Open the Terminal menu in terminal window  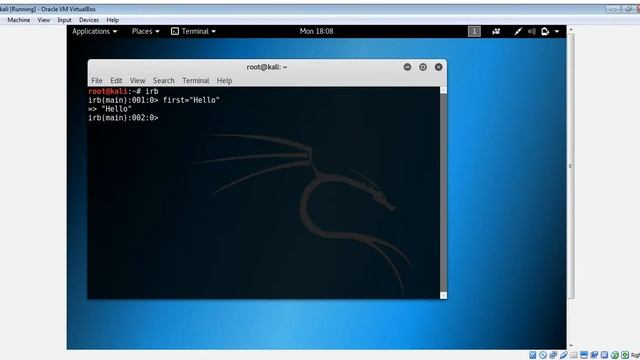[196, 80]
